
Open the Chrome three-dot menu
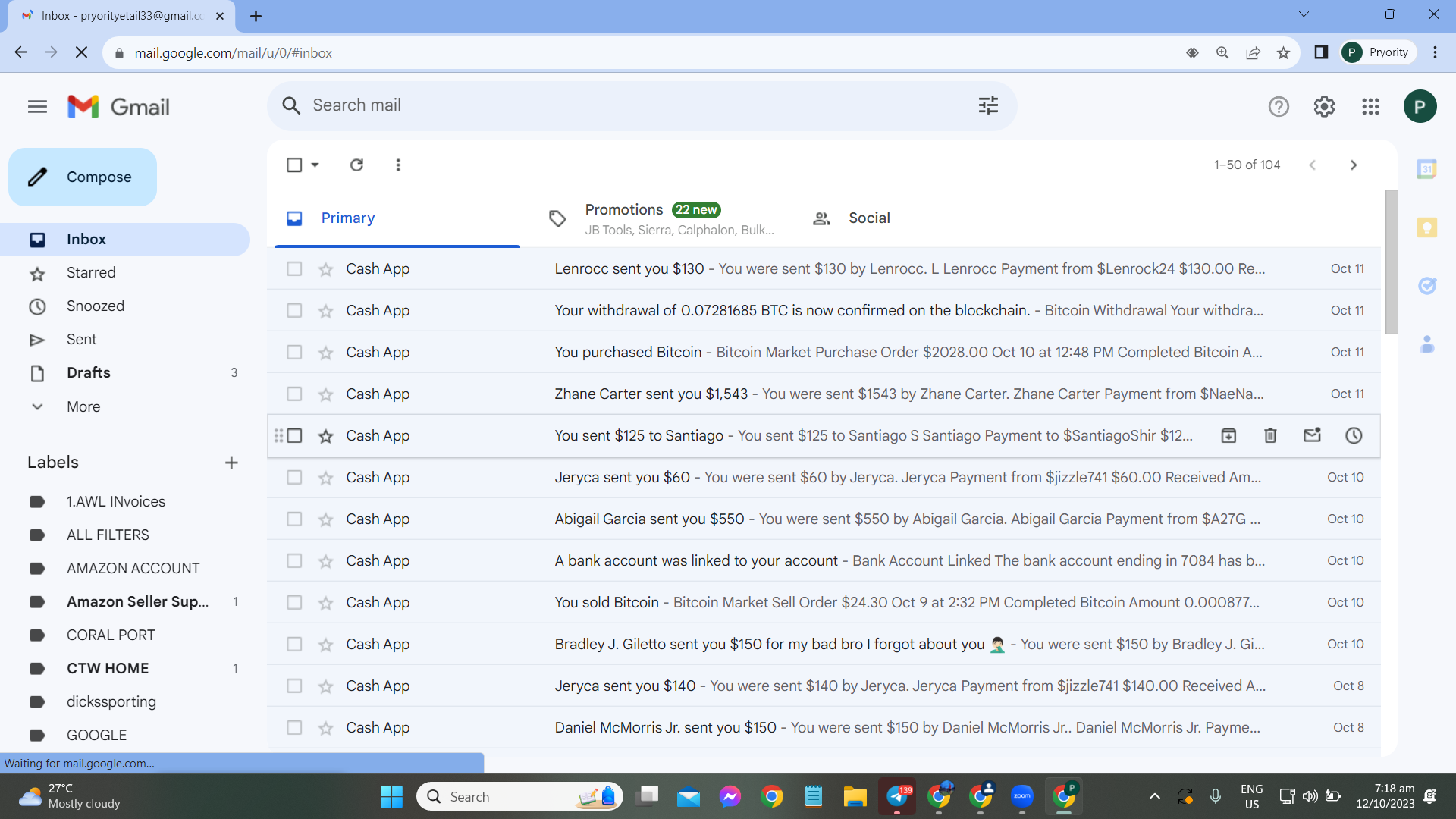point(1435,52)
